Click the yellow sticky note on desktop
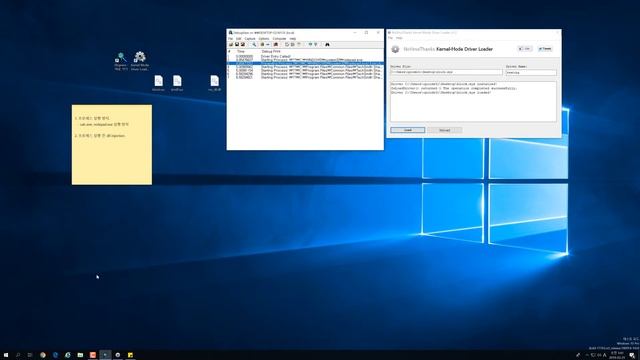This screenshot has height=360, width=640. point(112,144)
